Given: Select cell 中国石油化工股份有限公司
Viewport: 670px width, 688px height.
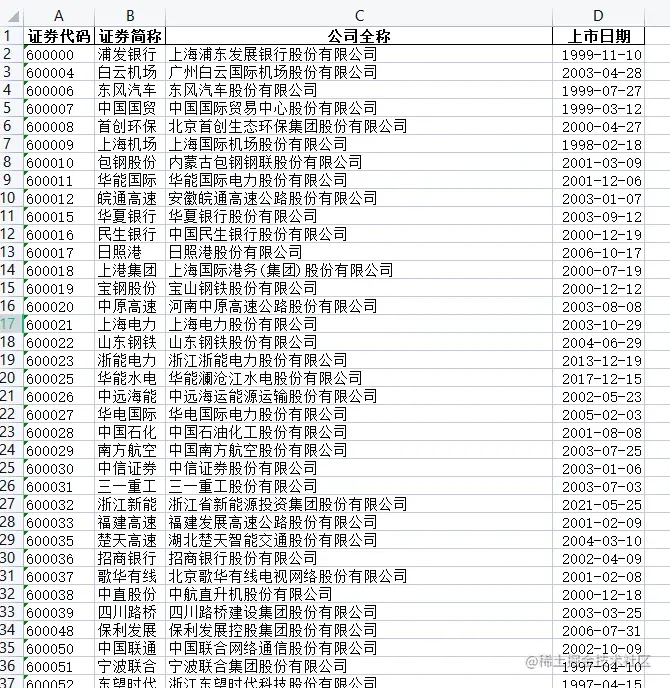Looking at the screenshot, I should click(x=359, y=432).
